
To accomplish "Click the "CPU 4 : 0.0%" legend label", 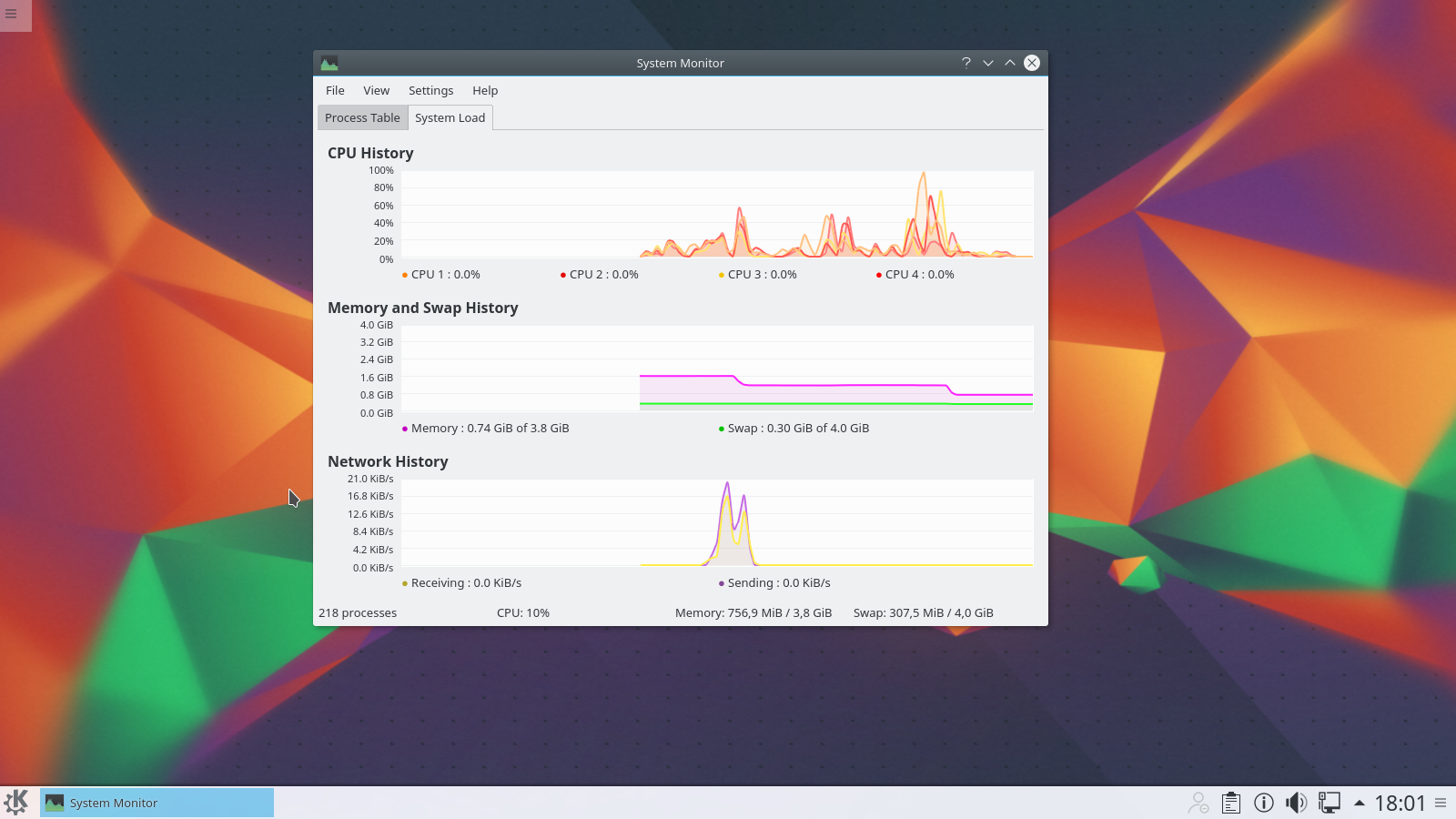I will 920,275.
